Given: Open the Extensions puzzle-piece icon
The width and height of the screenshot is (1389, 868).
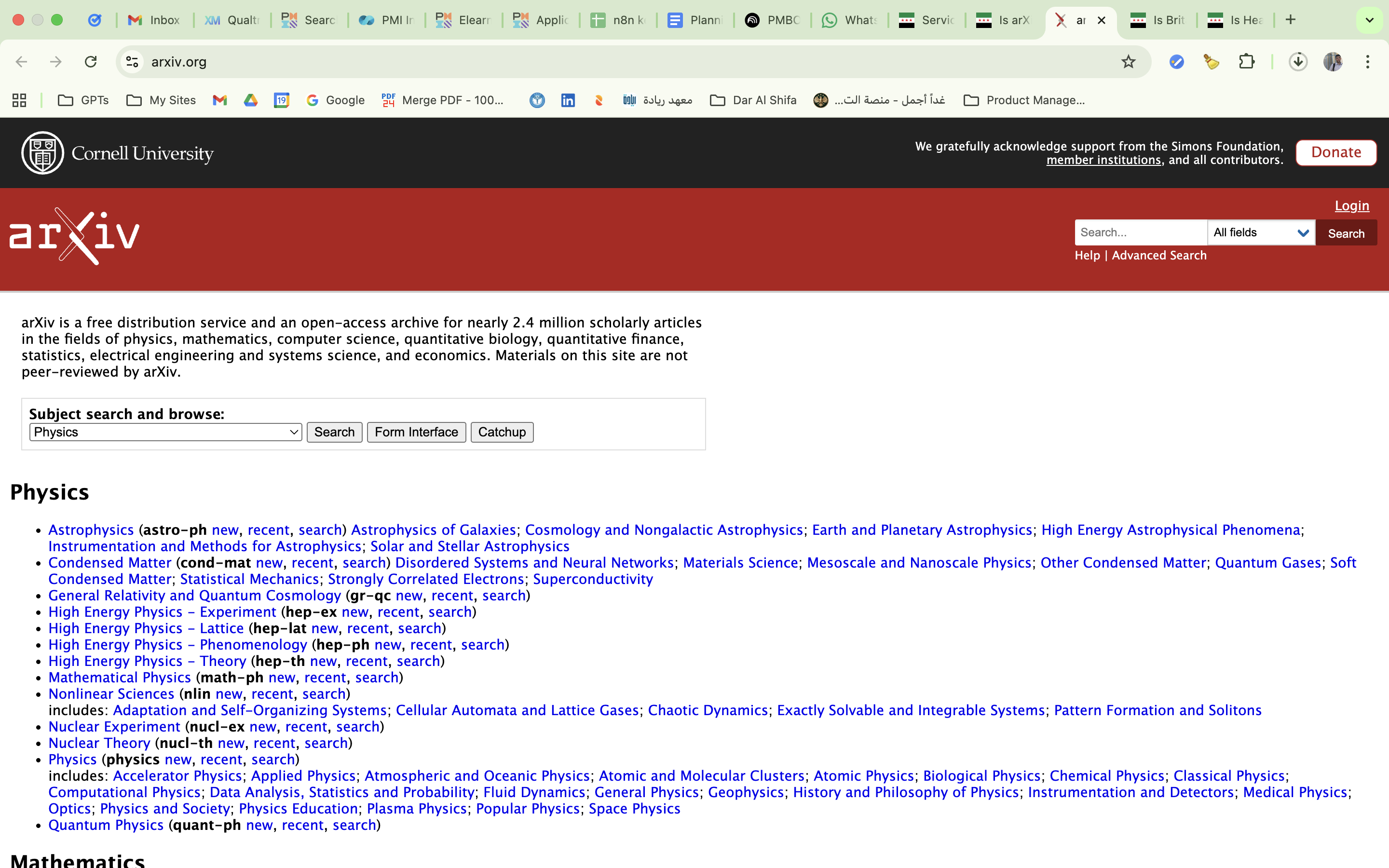Looking at the screenshot, I should [1246, 62].
